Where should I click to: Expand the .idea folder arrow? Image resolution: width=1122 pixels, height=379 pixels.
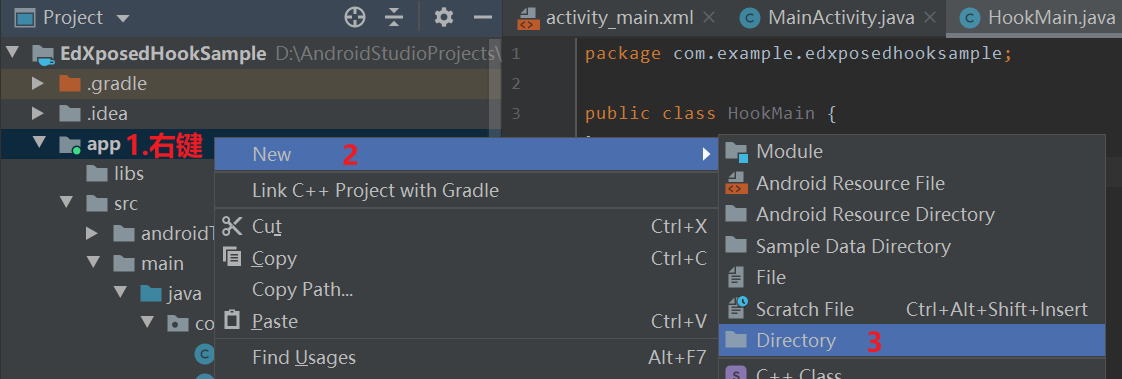[x=39, y=114]
